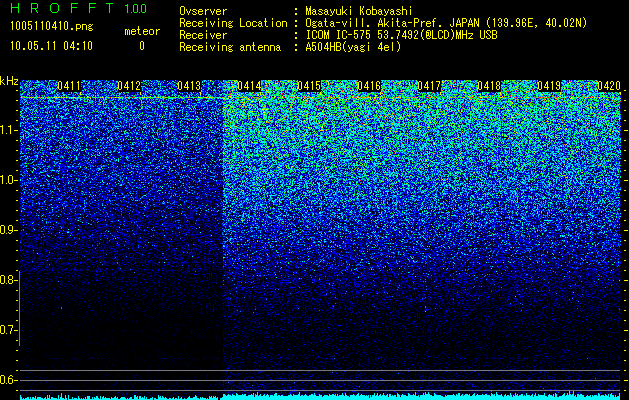
Task: Select the ICOM IC-575 receiver frequency text
Action: (402, 35)
